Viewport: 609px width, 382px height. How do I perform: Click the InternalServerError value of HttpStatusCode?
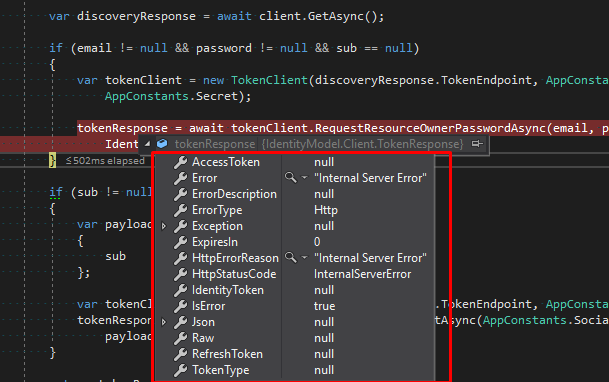(x=362, y=274)
